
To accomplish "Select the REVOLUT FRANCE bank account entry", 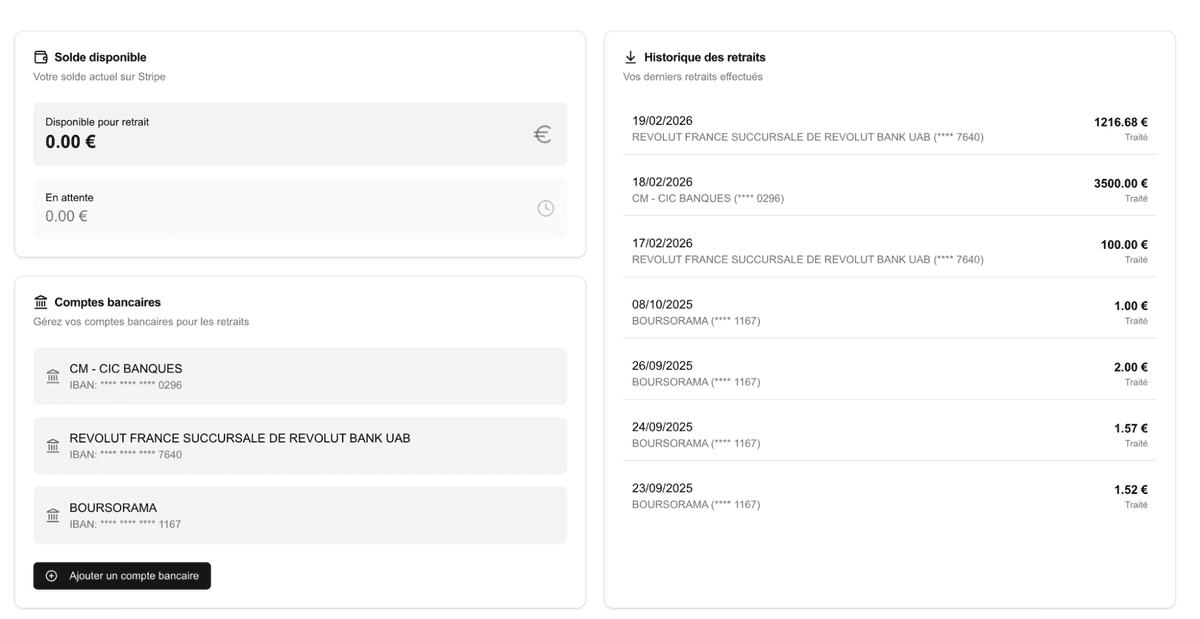I will point(300,446).
